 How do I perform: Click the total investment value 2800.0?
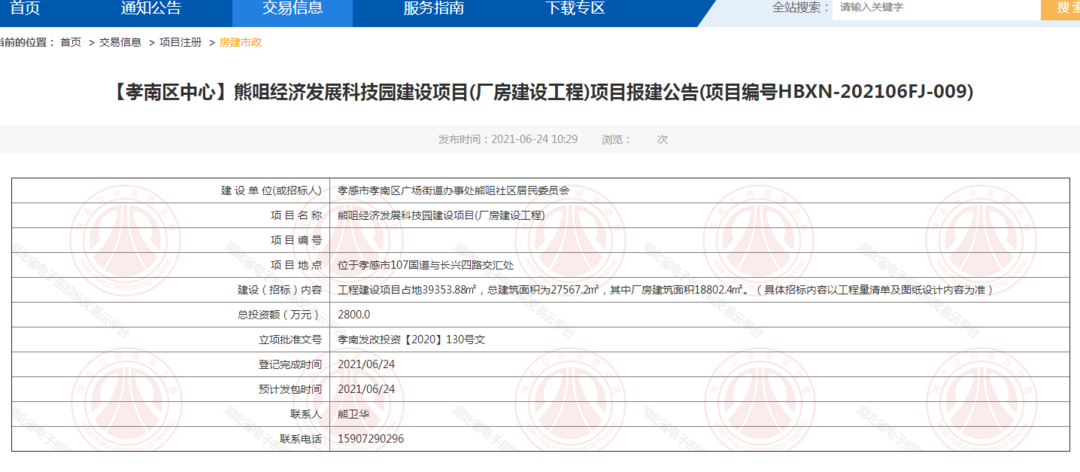pos(354,314)
